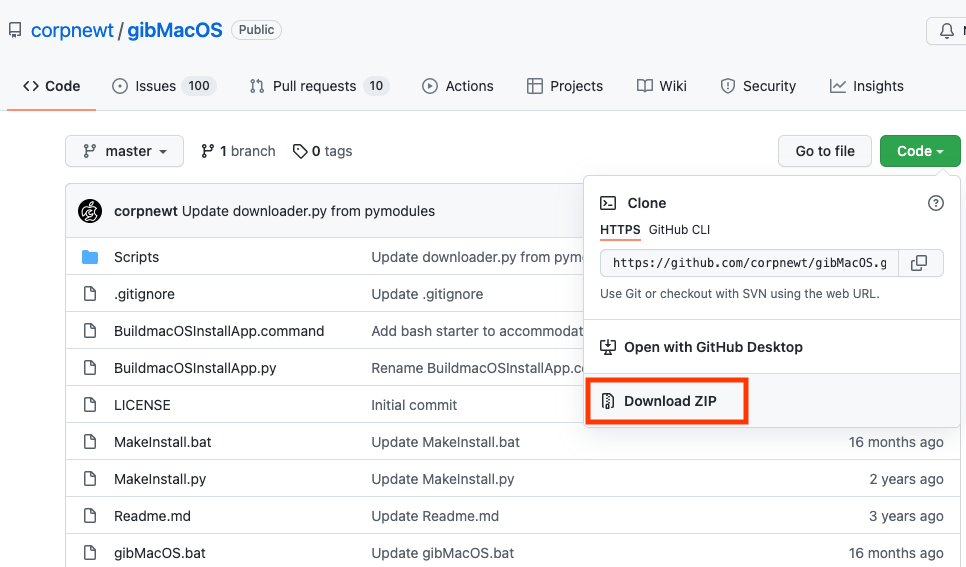Open the Readme.md file
966x567 pixels.
[x=152, y=516]
